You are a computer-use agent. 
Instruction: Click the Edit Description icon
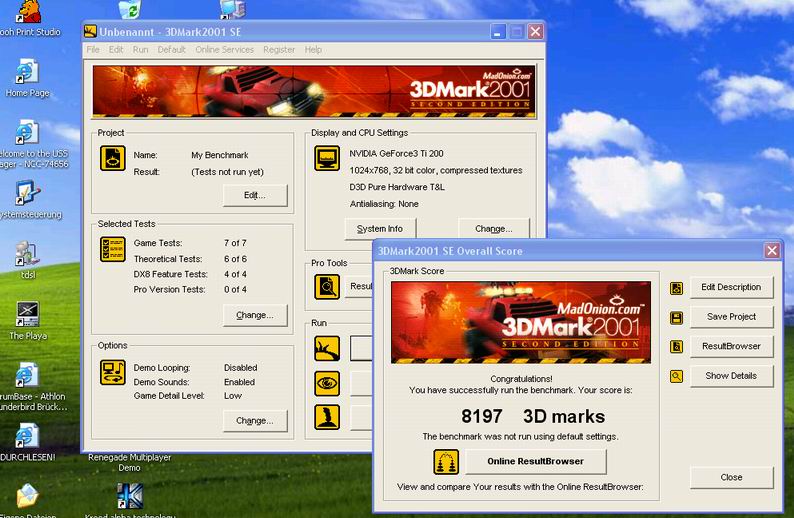(x=676, y=288)
